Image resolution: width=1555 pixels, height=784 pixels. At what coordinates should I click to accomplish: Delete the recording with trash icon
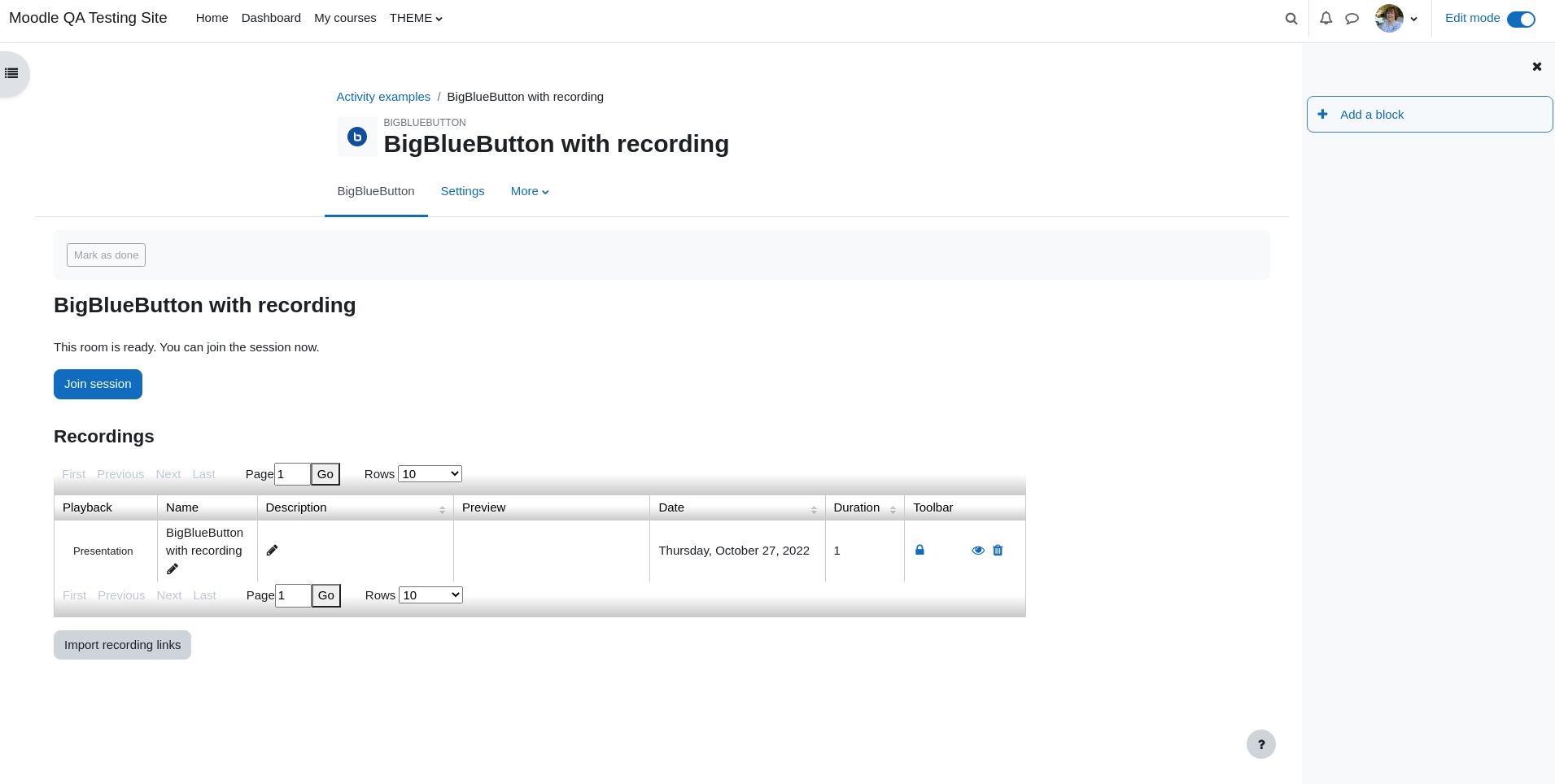pyautogui.click(x=998, y=551)
